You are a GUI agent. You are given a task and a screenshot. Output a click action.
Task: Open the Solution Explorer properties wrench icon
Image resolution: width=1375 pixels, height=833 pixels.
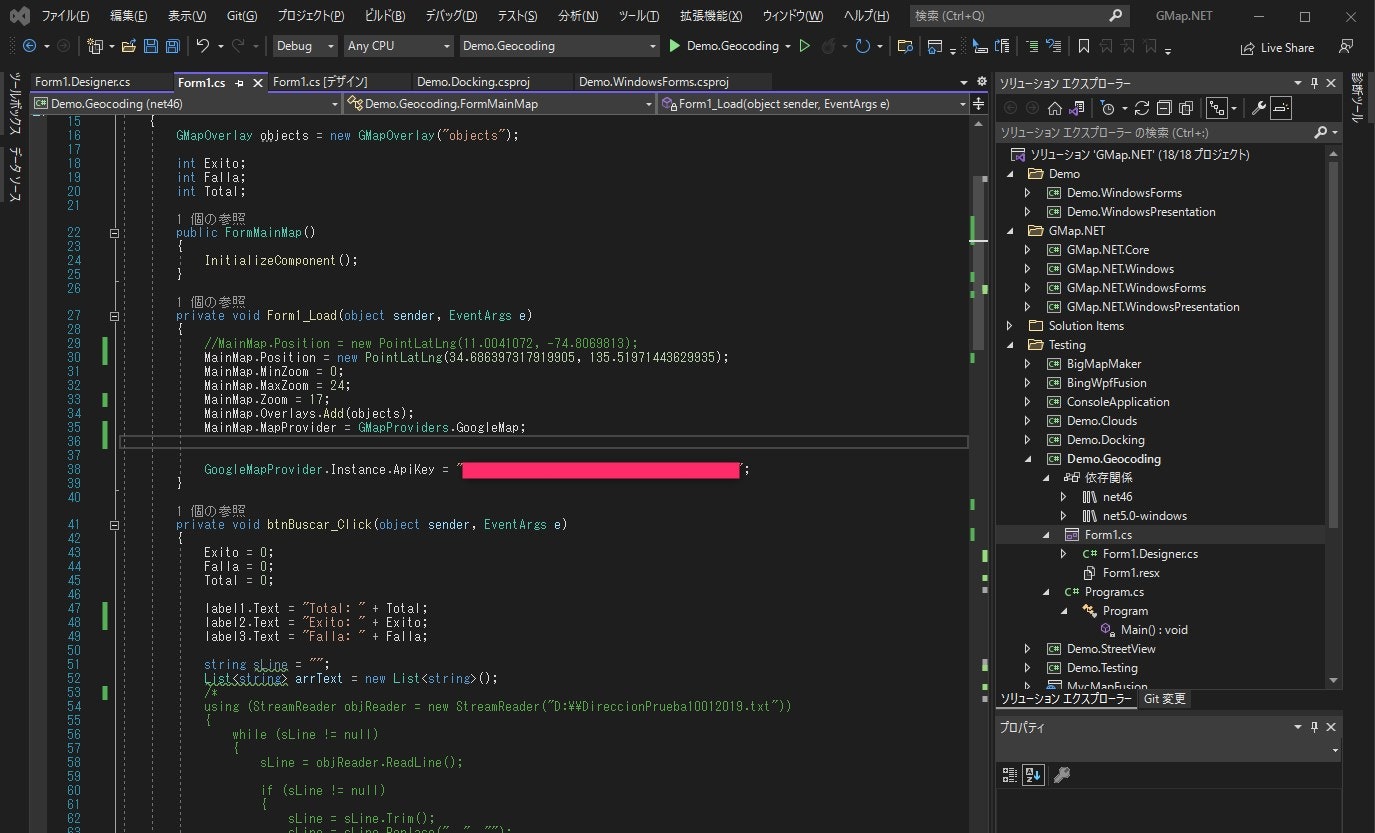(1259, 108)
